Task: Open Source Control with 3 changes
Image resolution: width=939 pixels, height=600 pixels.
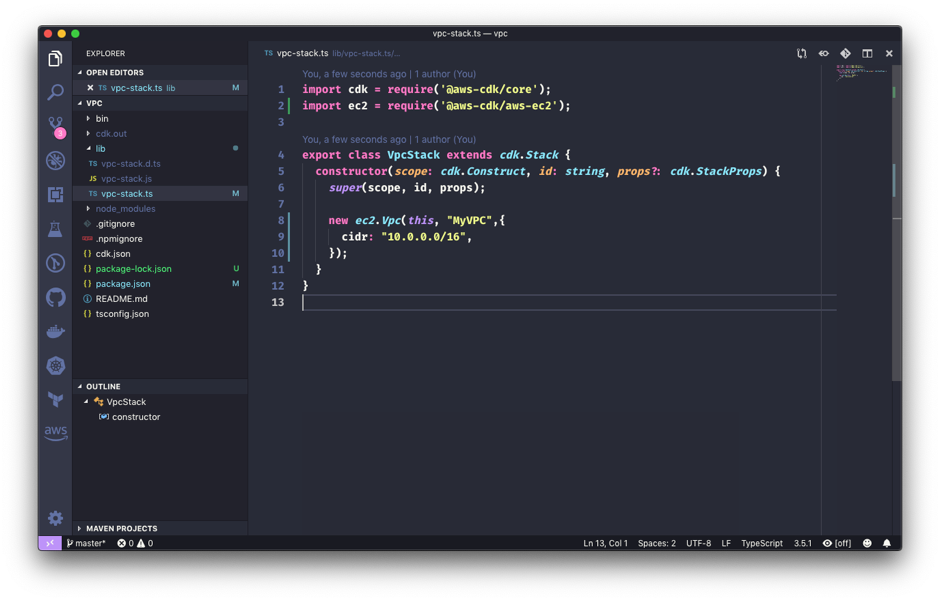Action: click(x=55, y=126)
